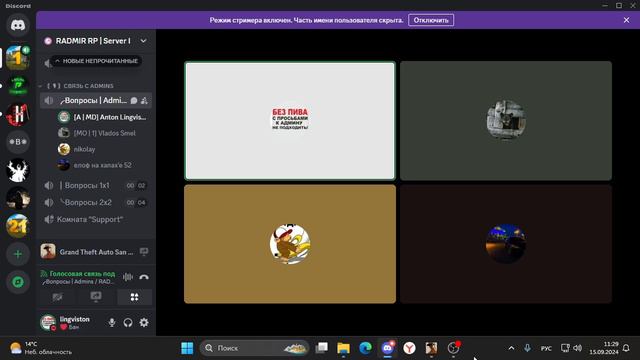The image size is (640, 360).
Task: Select Вопросы | Admins voice channel
Action: [x=96, y=100]
